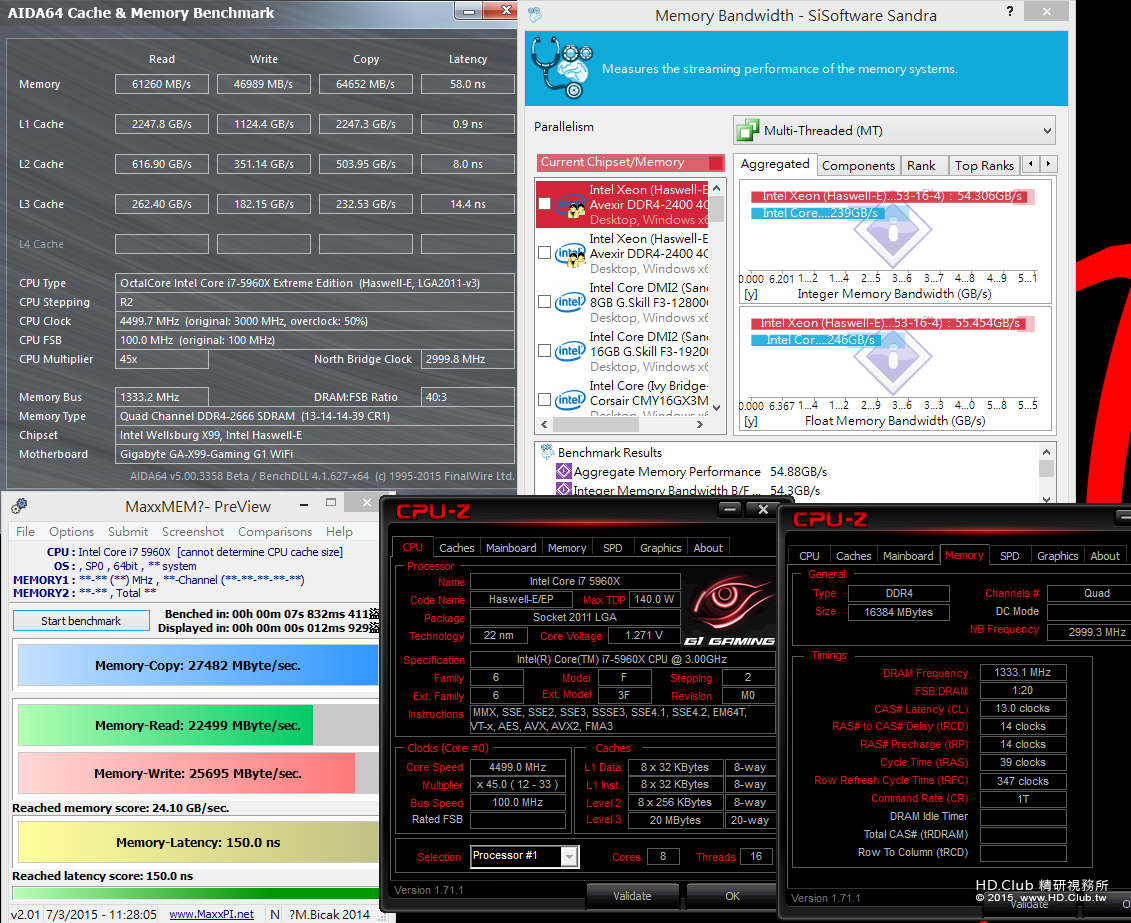Image resolution: width=1131 pixels, height=923 pixels.
Task: Check the 8GB G.Skill F3-12800 entry checkbox
Action: [x=545, y=302]
